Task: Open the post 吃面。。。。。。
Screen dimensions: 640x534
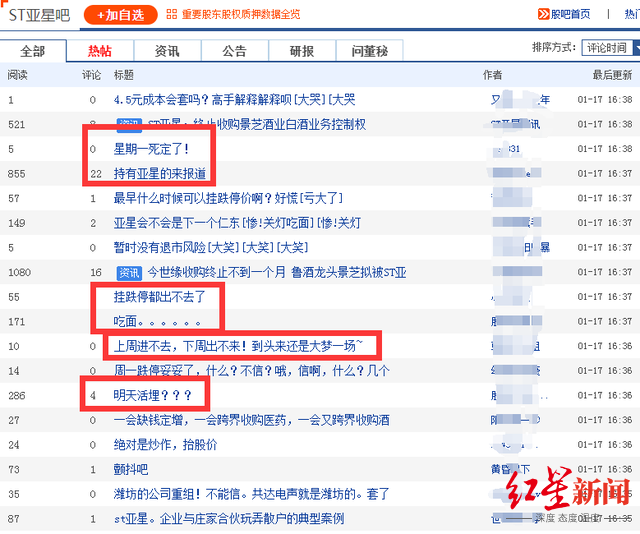Action: pos(157,322)
